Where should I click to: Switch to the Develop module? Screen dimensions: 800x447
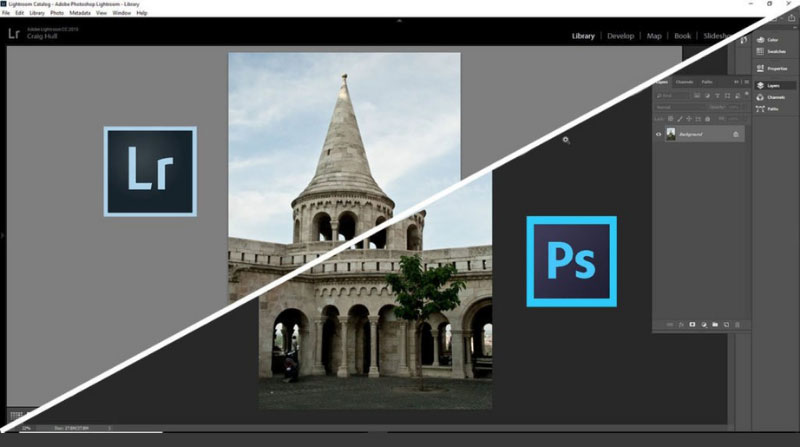pyautogui.click(x=621, y=36)
